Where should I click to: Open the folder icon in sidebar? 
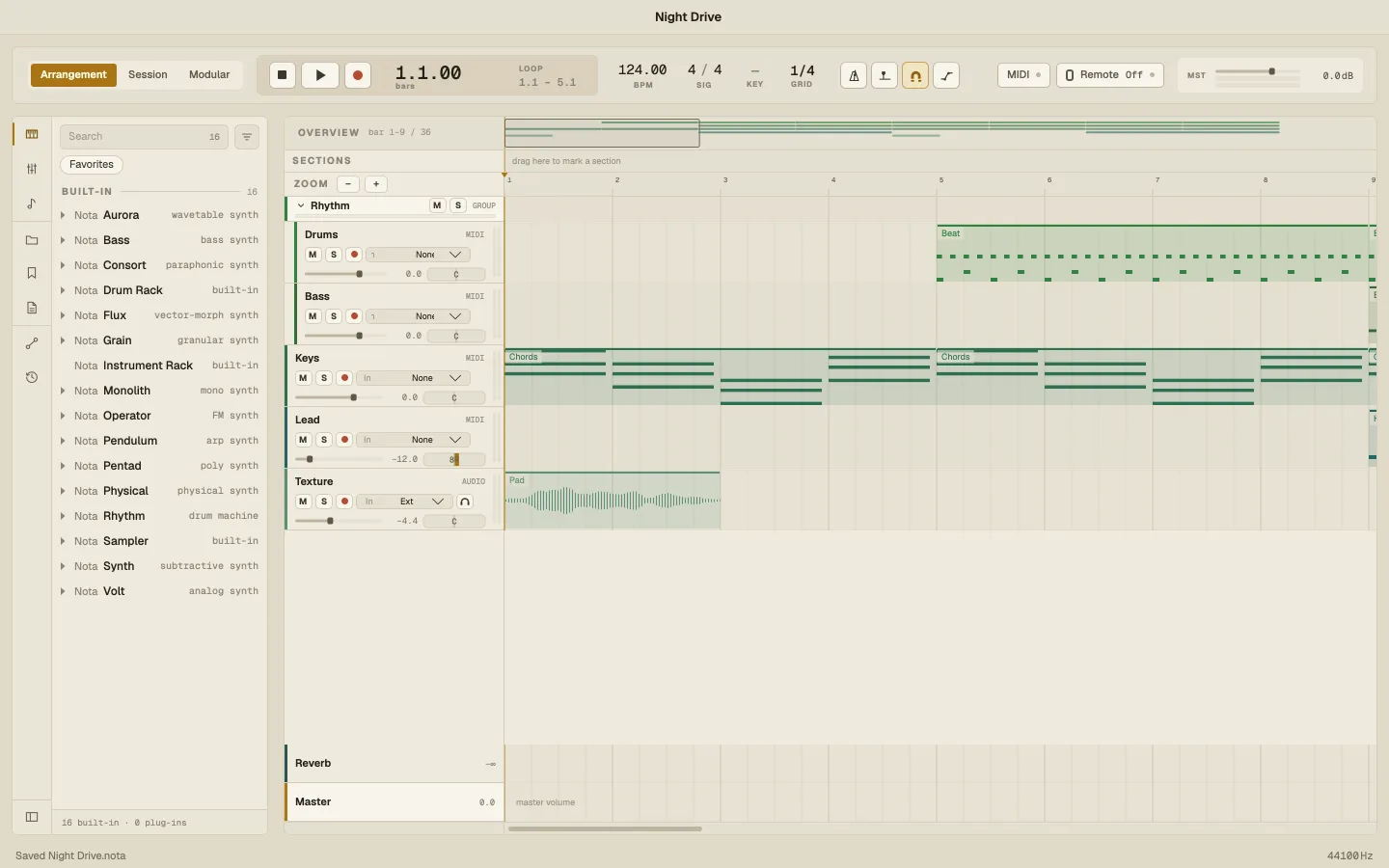(x=32, y=240)
